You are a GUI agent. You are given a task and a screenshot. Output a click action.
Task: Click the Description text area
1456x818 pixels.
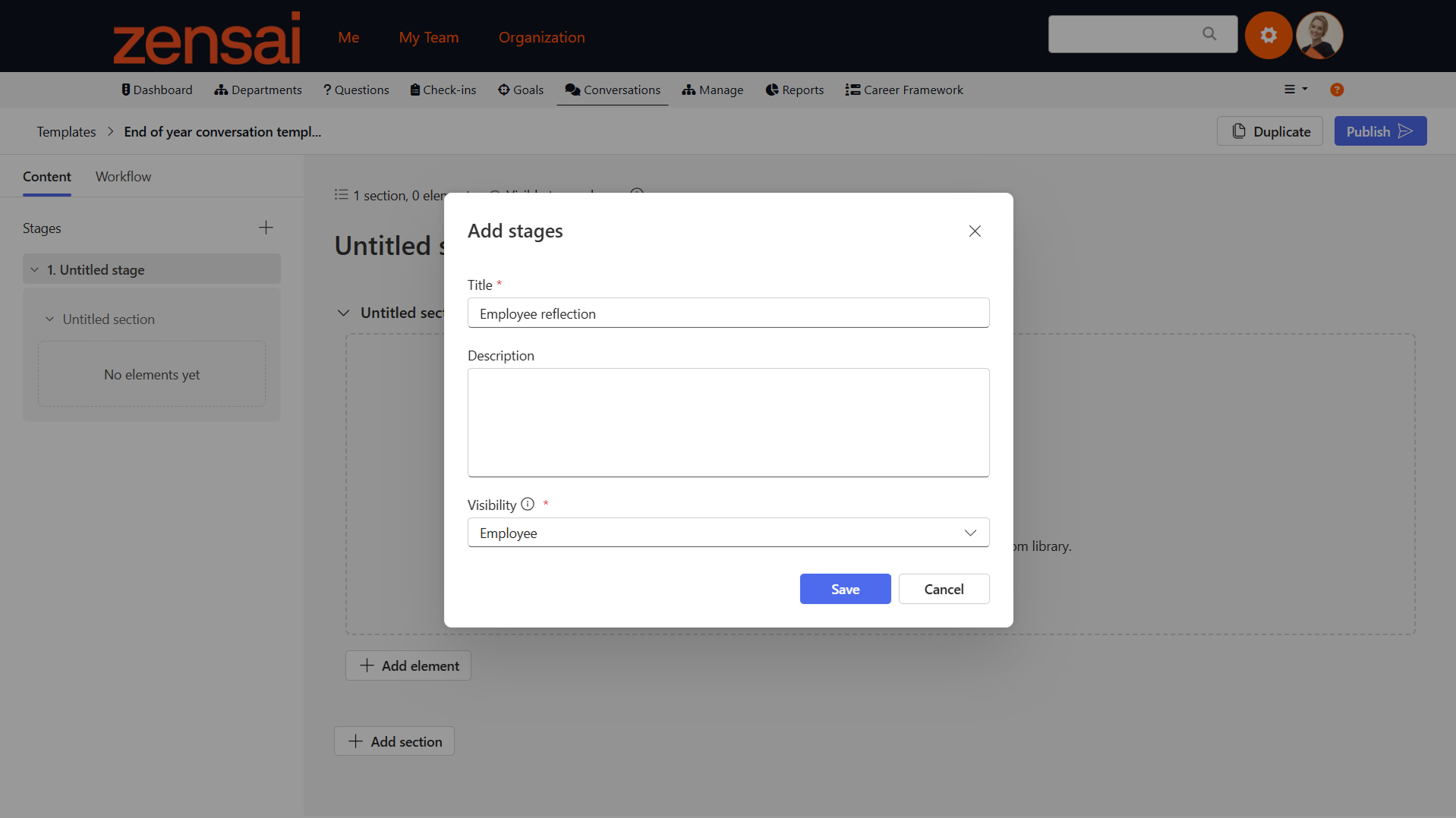pyautogui.click(x=728, y=423)
